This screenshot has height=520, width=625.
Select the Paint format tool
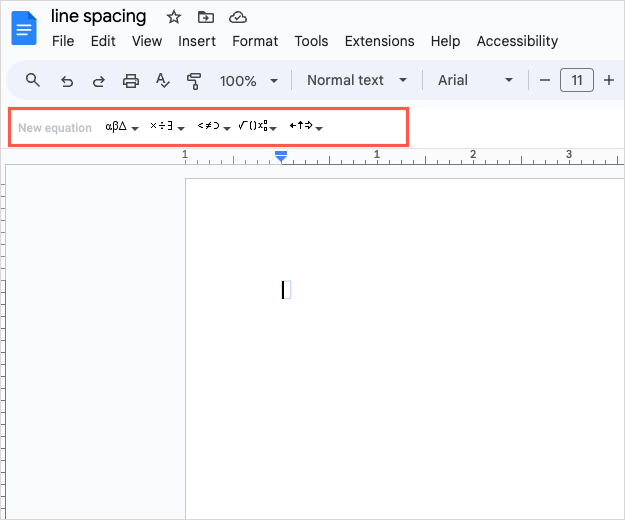pos(194,81)
